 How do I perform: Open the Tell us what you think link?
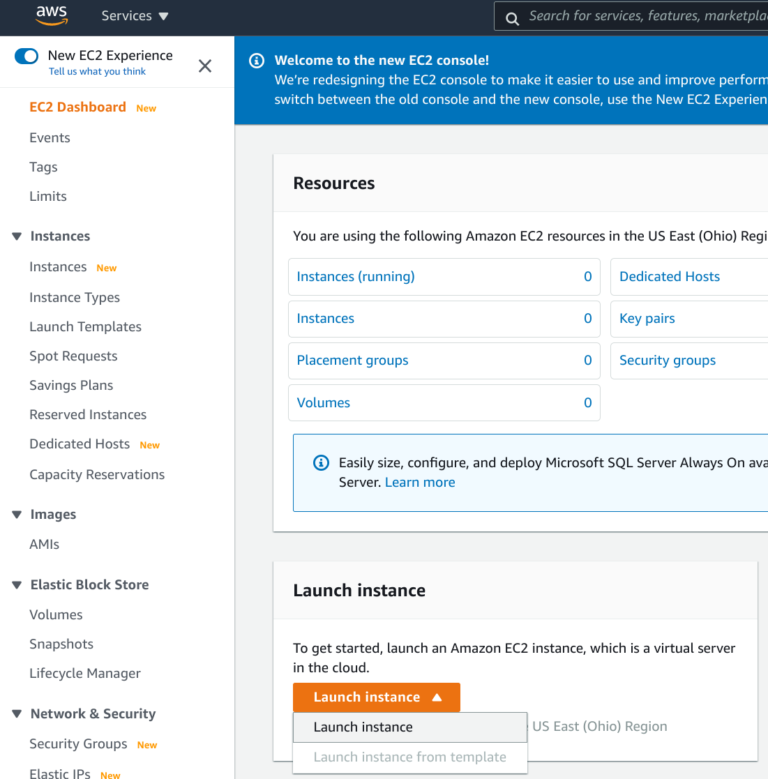(97, 72)
